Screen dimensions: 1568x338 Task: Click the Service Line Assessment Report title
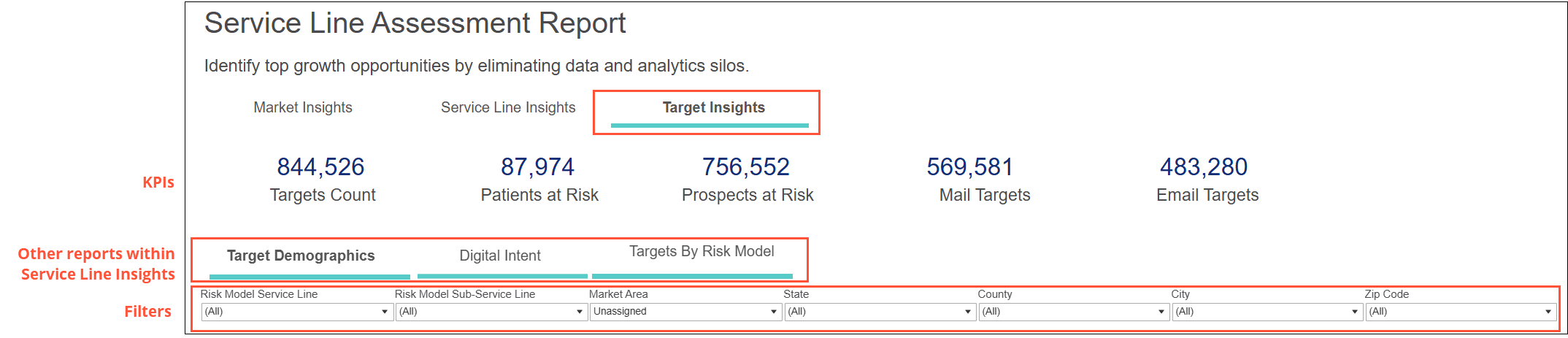[415, 23]
